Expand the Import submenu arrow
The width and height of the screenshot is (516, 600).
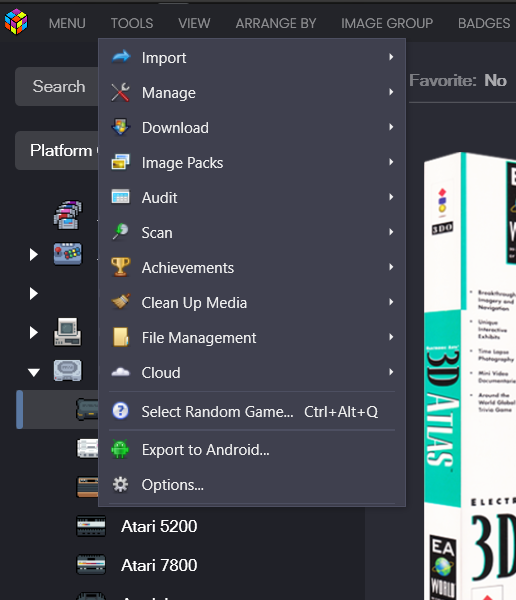point(391,57)
